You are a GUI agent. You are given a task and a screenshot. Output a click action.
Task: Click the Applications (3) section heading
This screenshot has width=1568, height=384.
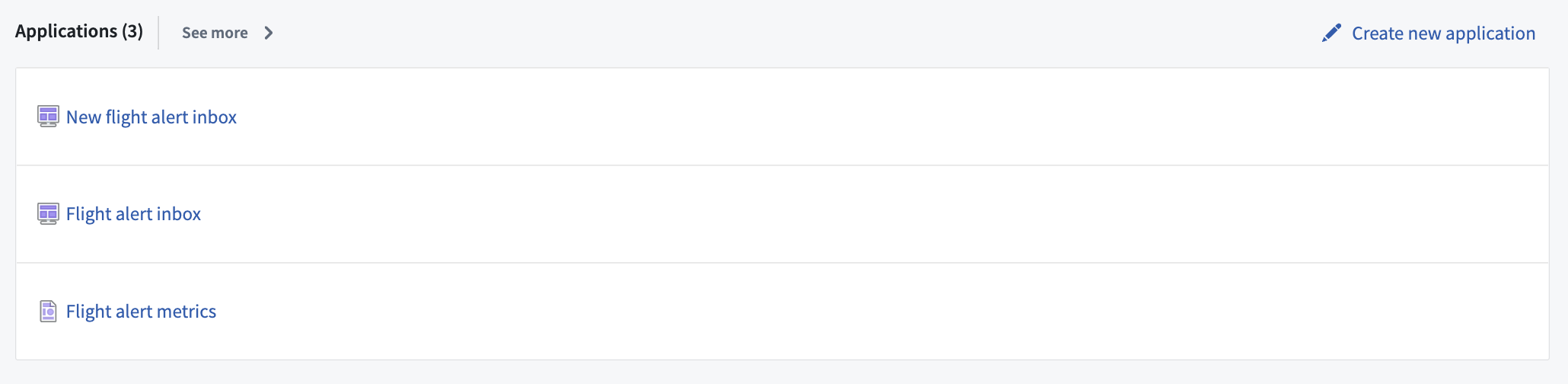point(79,31)
